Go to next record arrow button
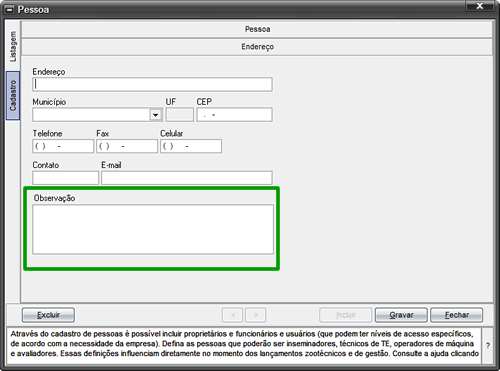The image size is (500, 371). tap(256, 315)
